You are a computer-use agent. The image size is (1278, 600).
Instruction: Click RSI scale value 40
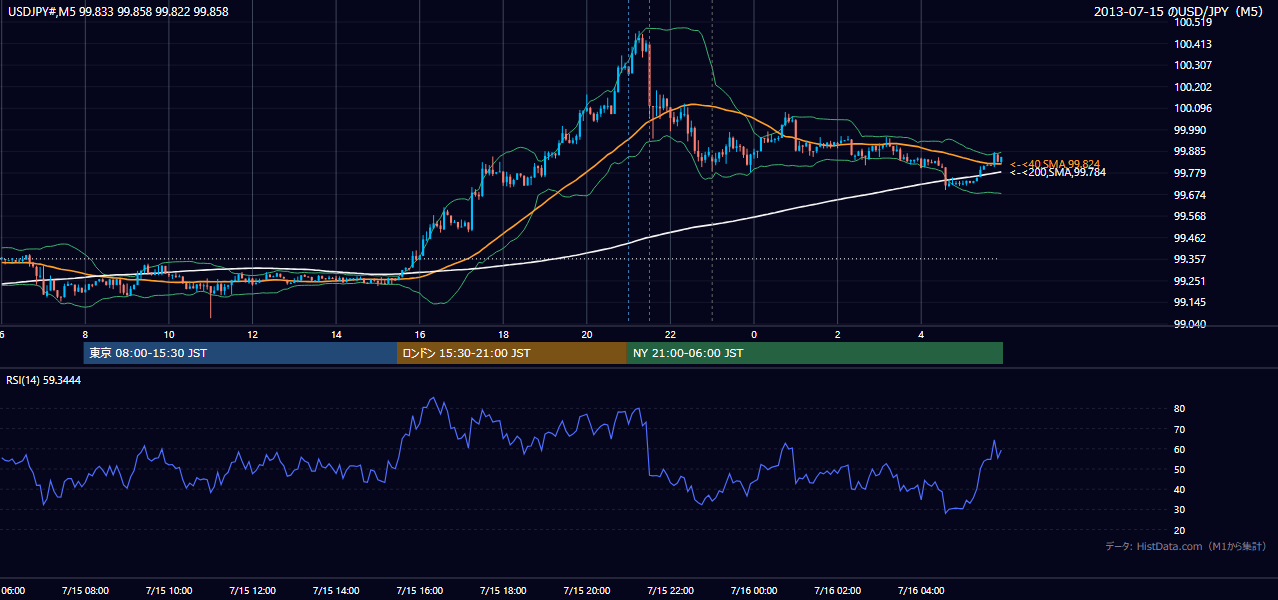(1180, 489)
